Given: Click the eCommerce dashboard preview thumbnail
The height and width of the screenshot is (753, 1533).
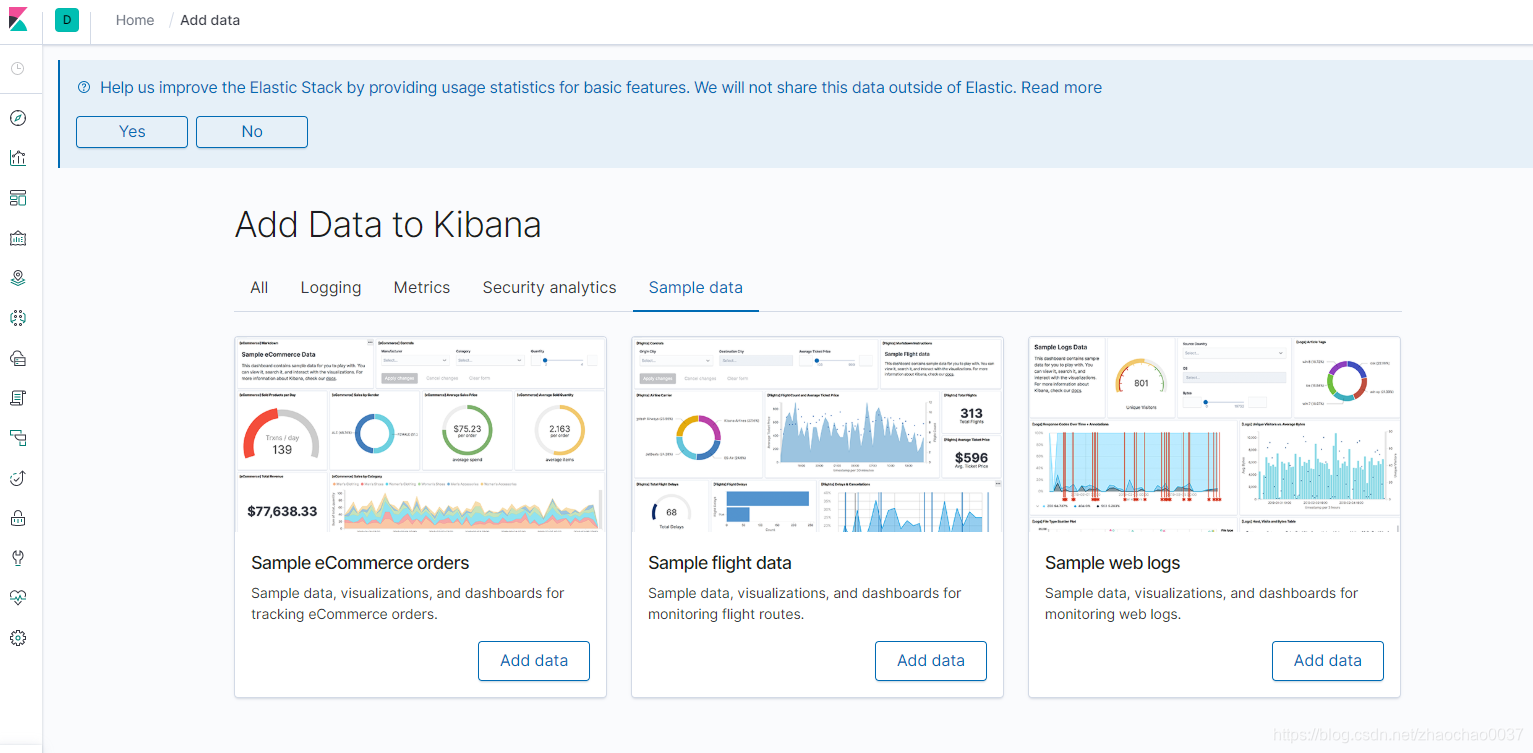Looking at the screenshot, I should point(421,434).
